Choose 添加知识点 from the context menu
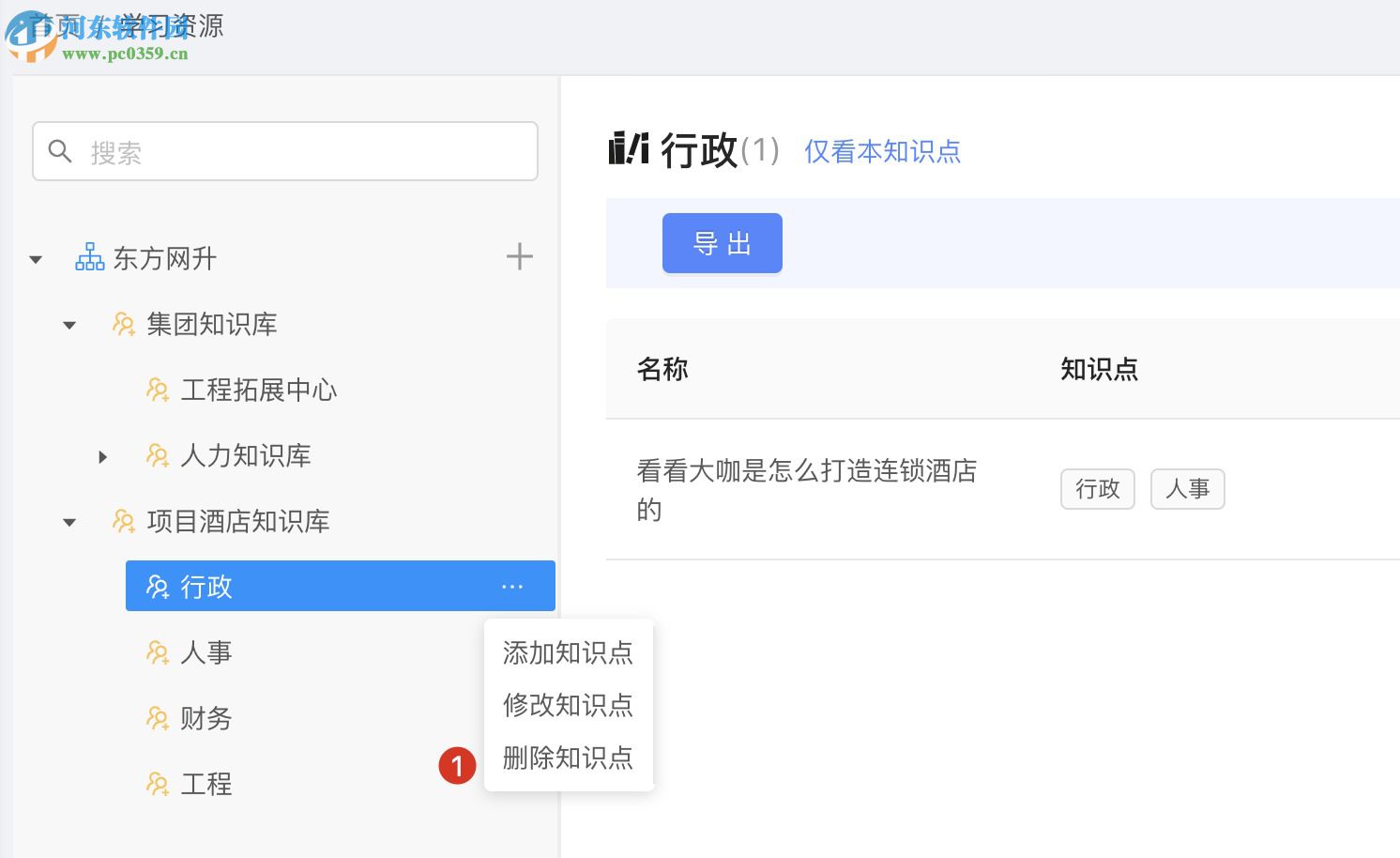 [568, 652]
